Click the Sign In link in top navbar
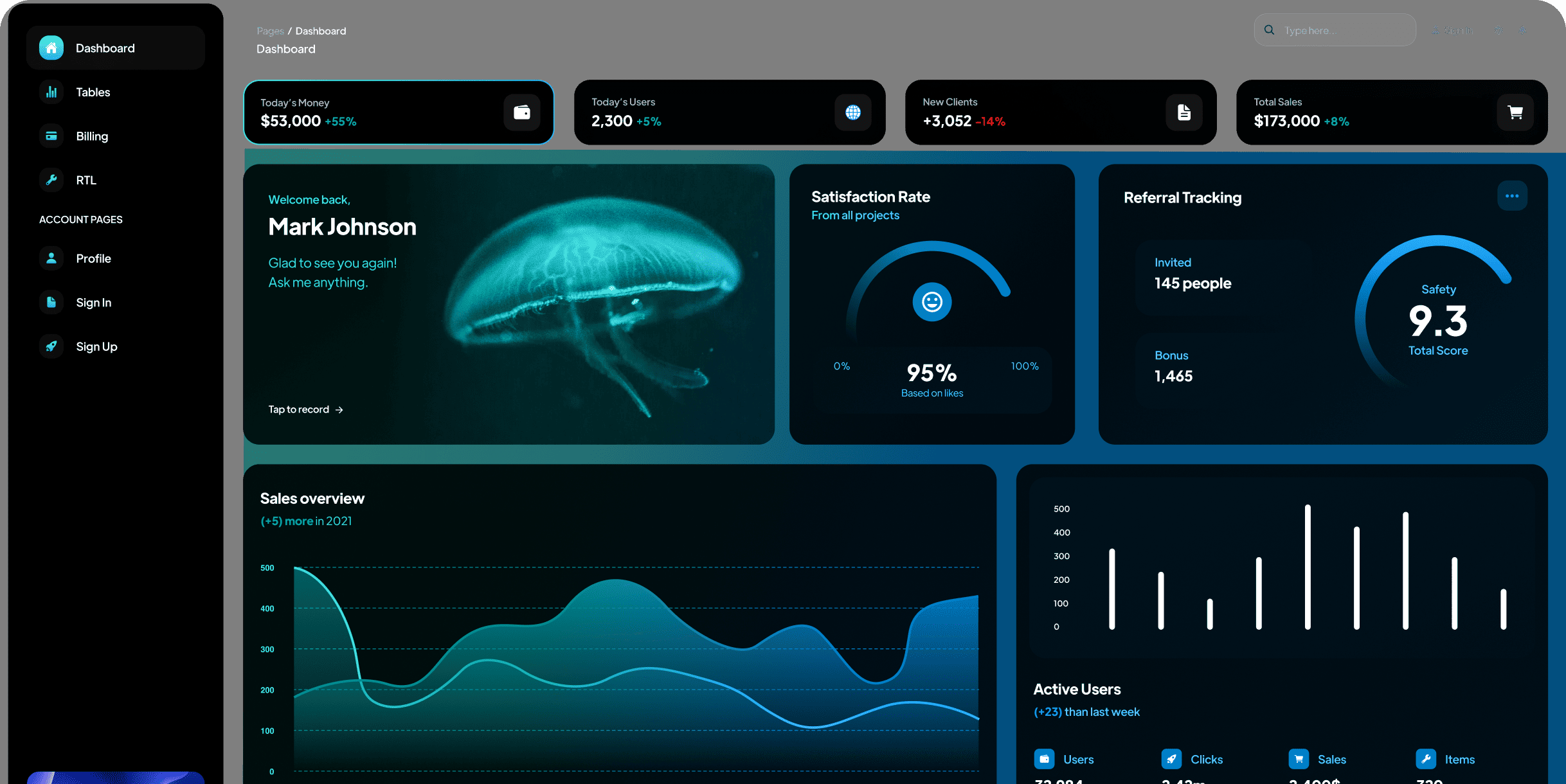1566x784 pixels. [x=1452, y=30]
